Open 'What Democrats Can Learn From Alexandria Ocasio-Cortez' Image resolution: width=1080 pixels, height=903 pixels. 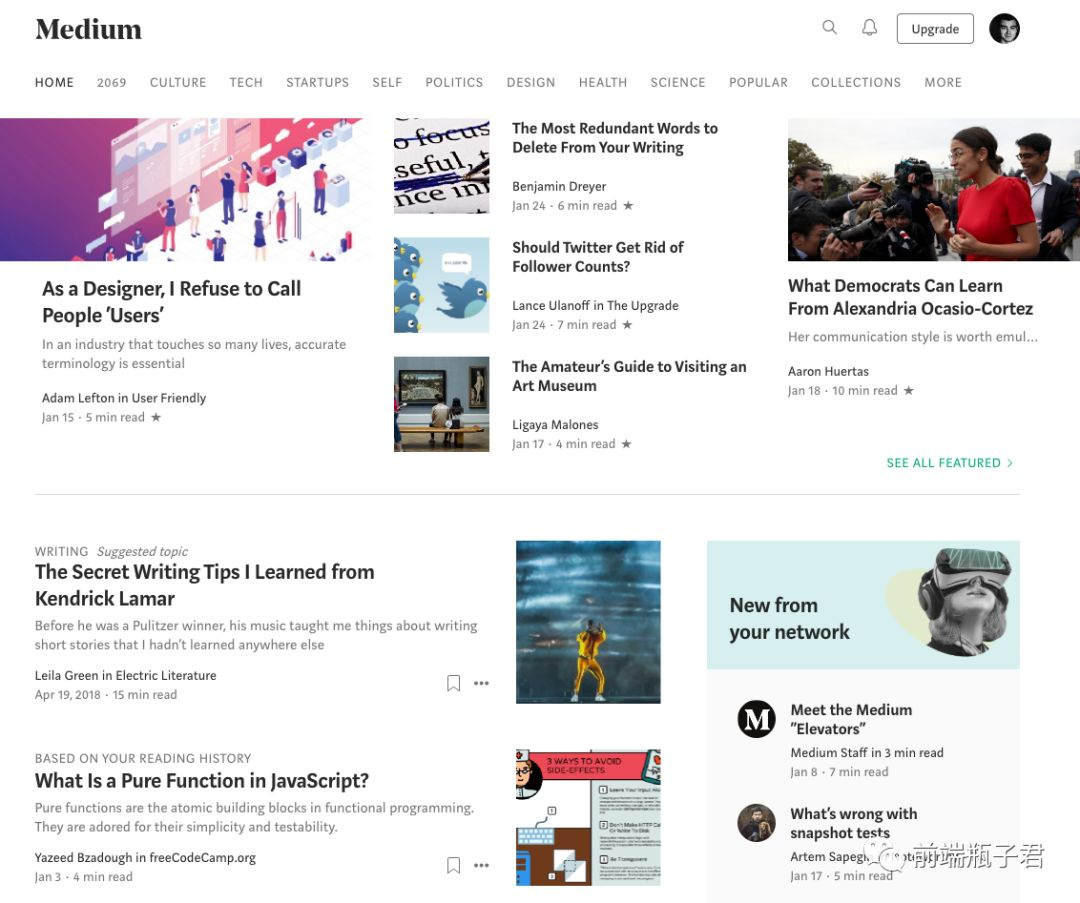click(x=910, y=297)
